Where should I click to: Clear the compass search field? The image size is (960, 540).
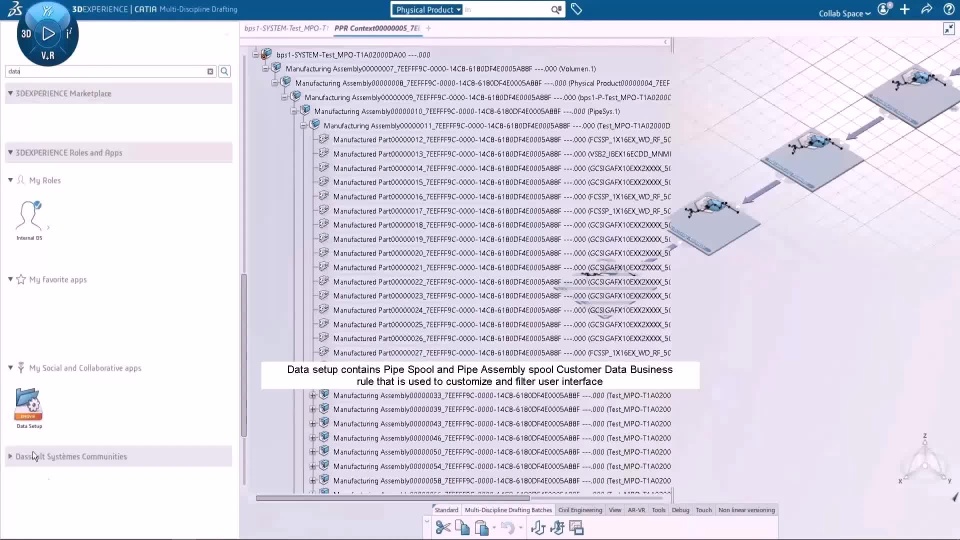pyautogui.click(x=210, y=72)
